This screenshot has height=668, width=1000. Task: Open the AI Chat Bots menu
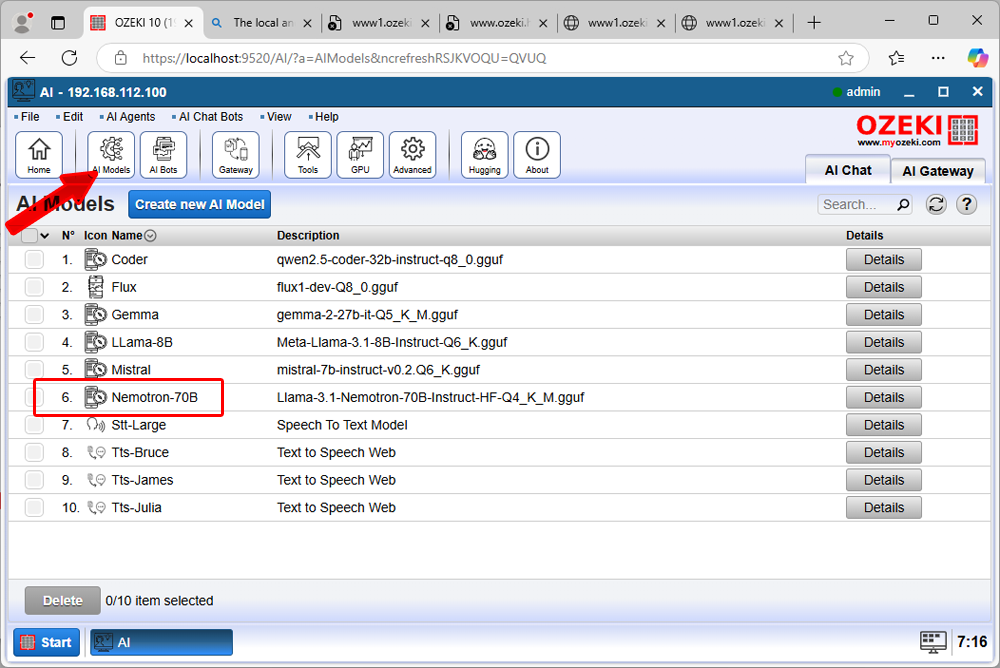(x=210, y=117)
